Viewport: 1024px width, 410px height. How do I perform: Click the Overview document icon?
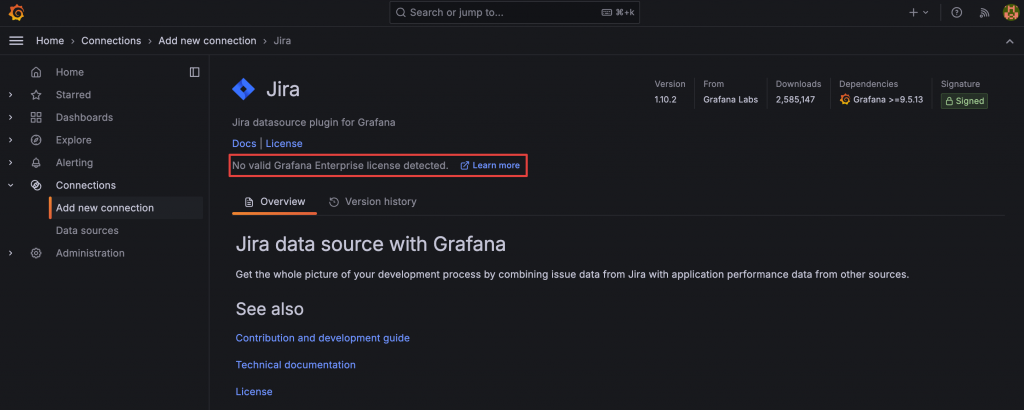[249, 202]
